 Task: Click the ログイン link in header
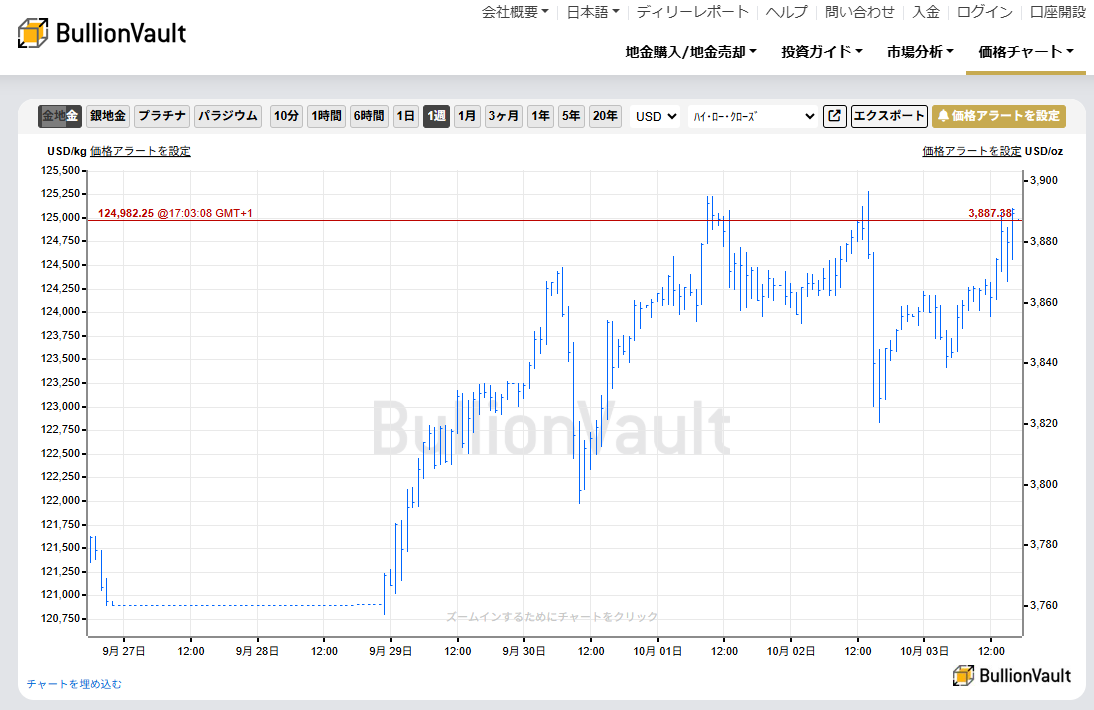coord(984,12)
